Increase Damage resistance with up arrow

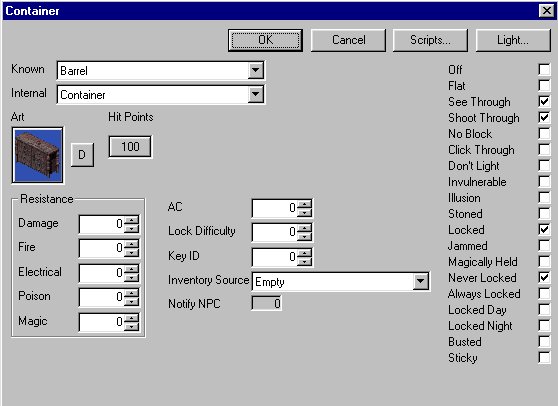pyautogui.click(x=132, y=220)
